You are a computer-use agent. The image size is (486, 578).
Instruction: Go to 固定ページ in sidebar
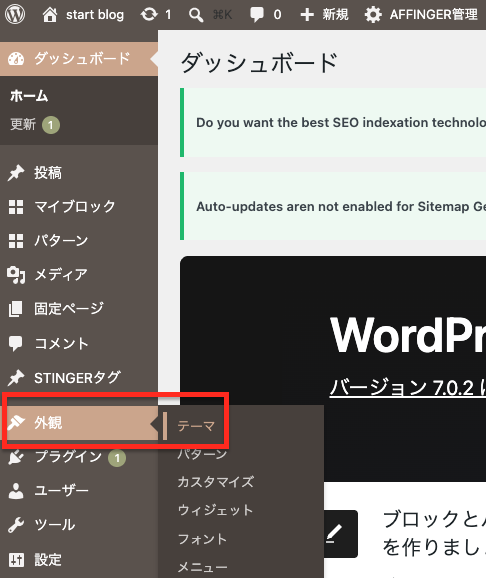(x=69, y=309)
